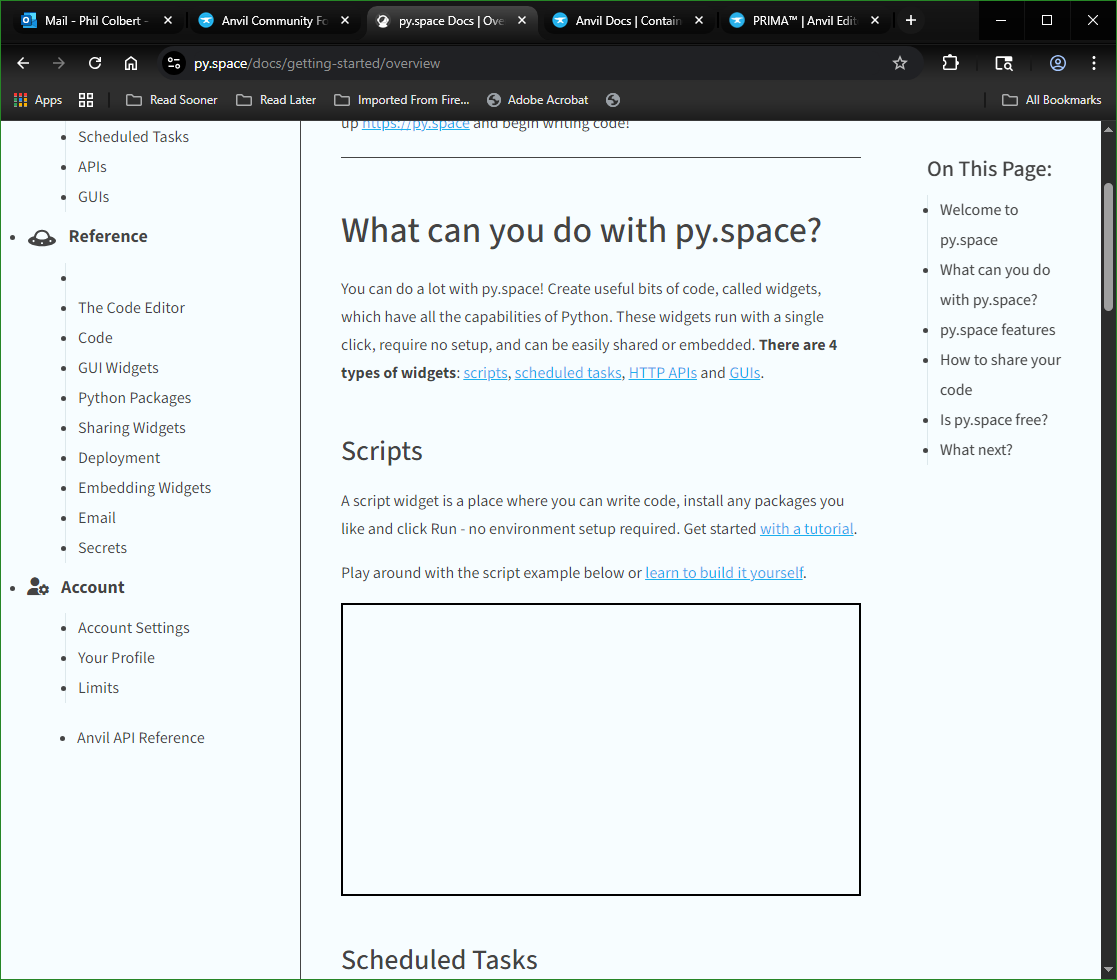Open the Code reference page
Image resolution: width=1117 pixels, height=980 pixels.
[95, 338]
